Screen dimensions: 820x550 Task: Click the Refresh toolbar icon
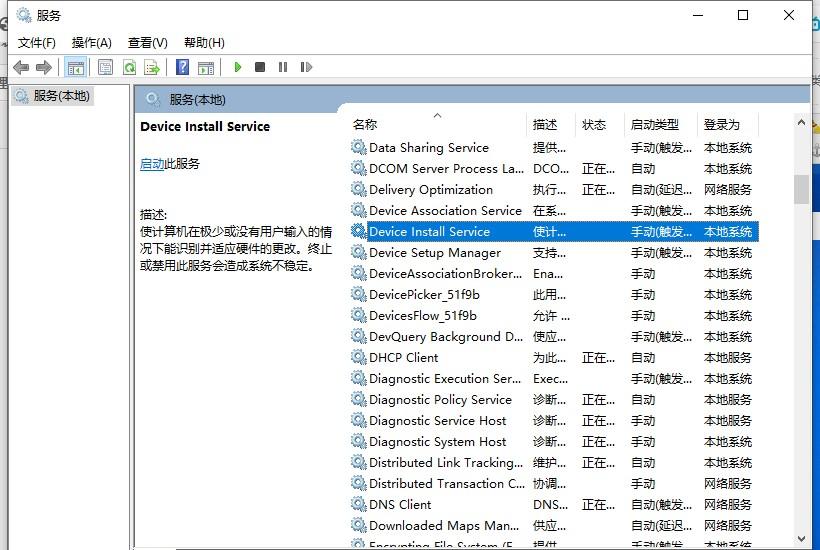pyautogui.click(x=129, y=67)
